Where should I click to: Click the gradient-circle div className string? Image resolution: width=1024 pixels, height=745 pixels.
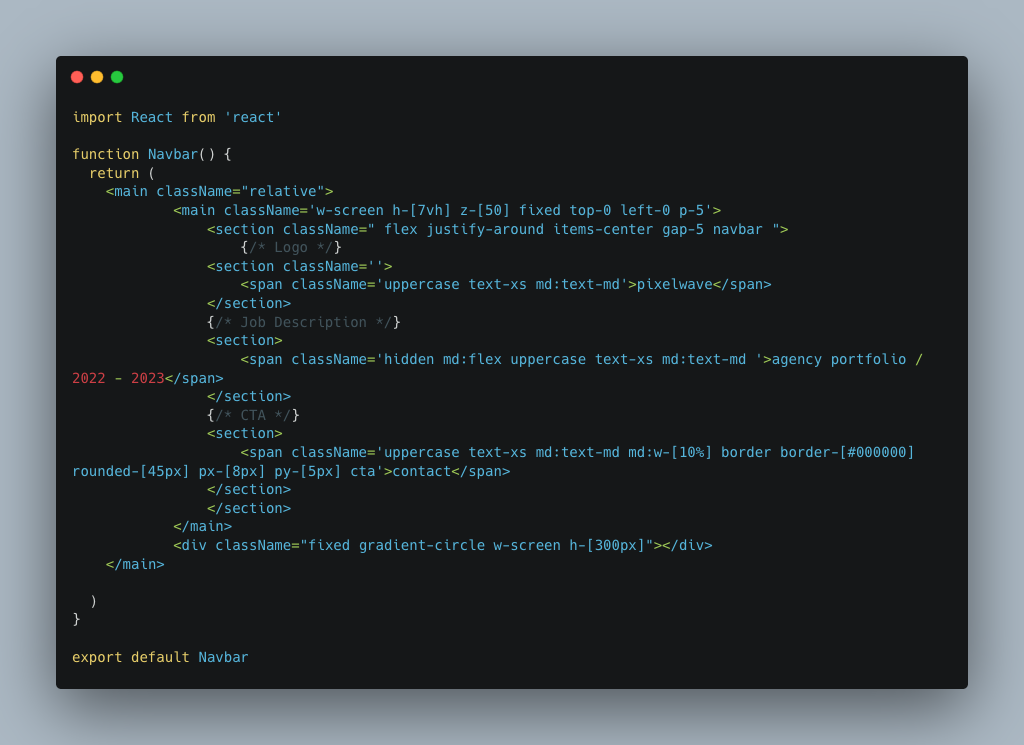pos(476,545)
